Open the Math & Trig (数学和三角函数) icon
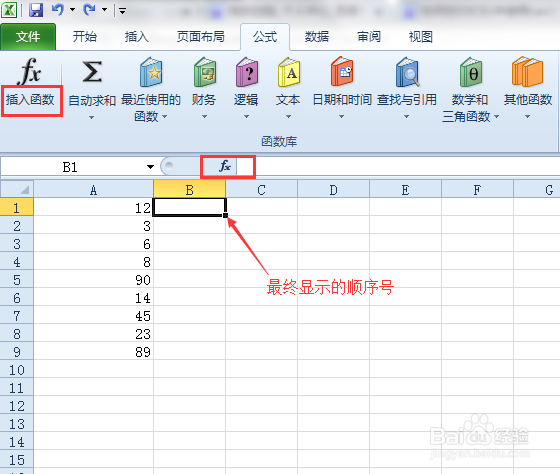This screenshot has height=474, width=560. (x=471, y=72)
